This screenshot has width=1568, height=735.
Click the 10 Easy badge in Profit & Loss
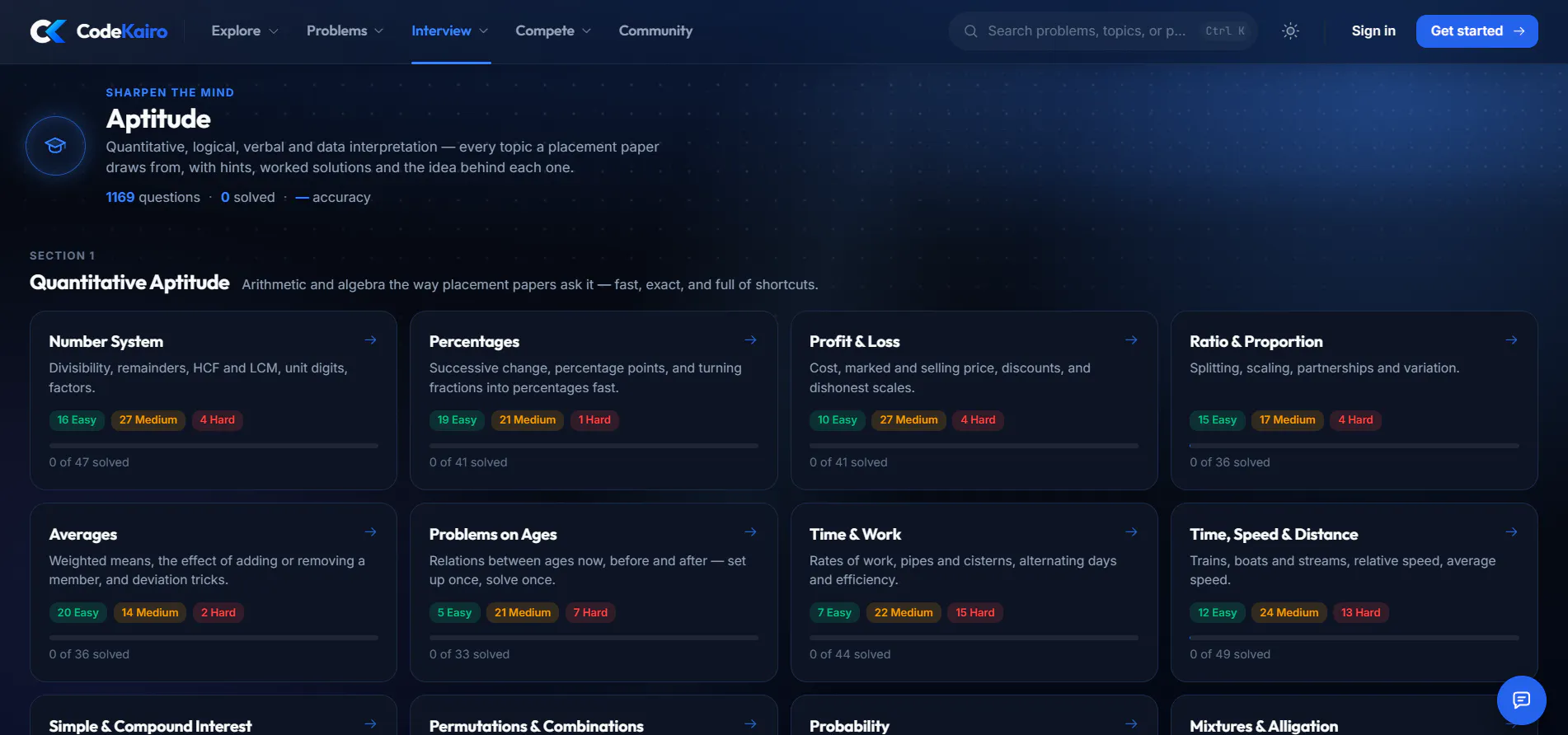[837, 420]
